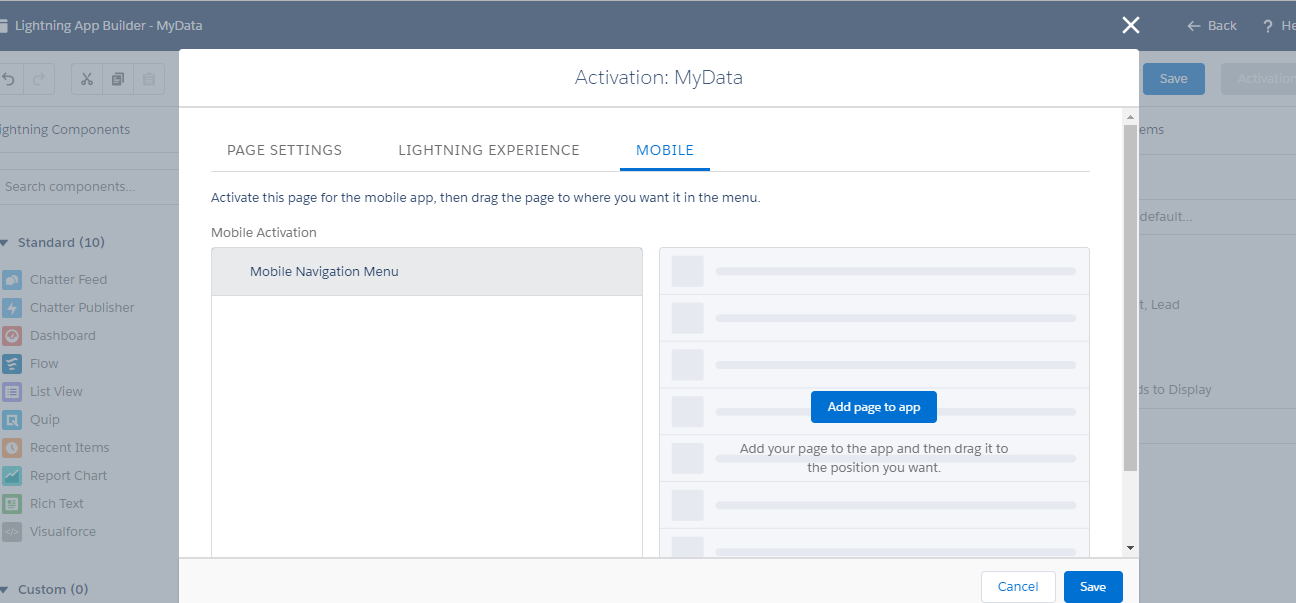Click Save in the dialog footer
Viewport: 1296px width, 603px height.
click(x=1092, y=587)
